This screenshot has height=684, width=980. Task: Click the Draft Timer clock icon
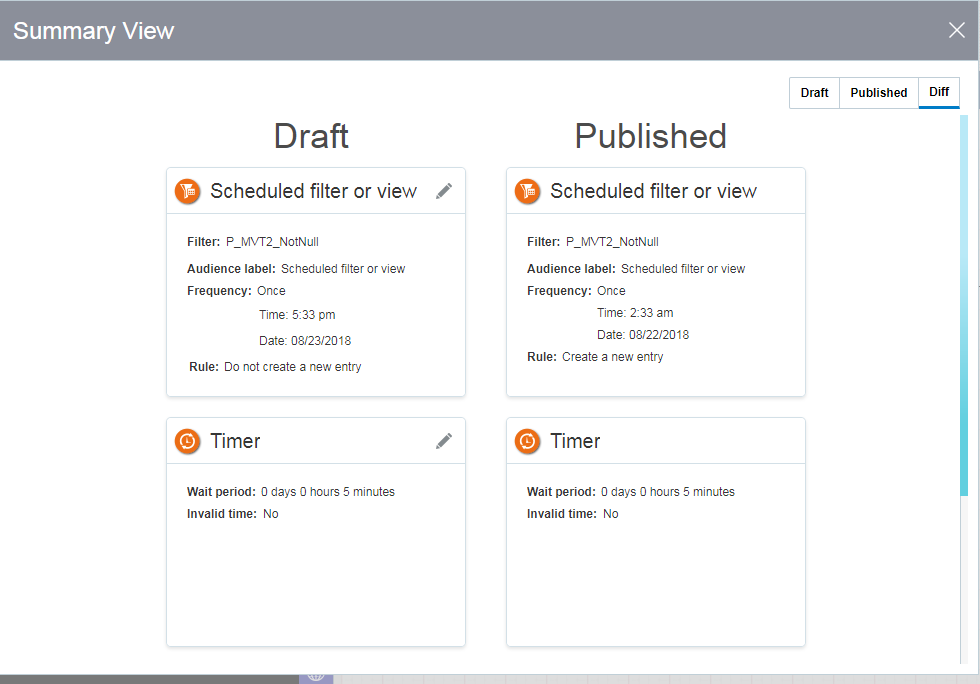(188, 441)
